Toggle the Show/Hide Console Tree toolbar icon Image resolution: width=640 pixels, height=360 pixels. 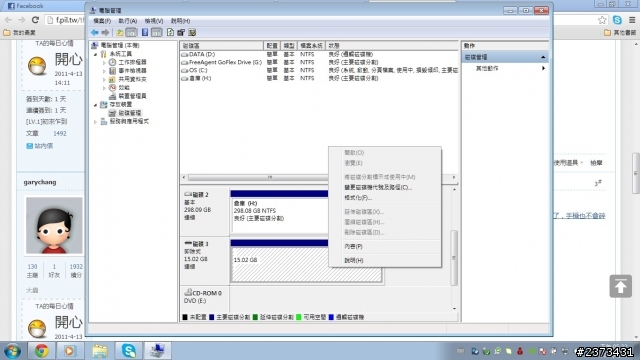pos(131,32)
